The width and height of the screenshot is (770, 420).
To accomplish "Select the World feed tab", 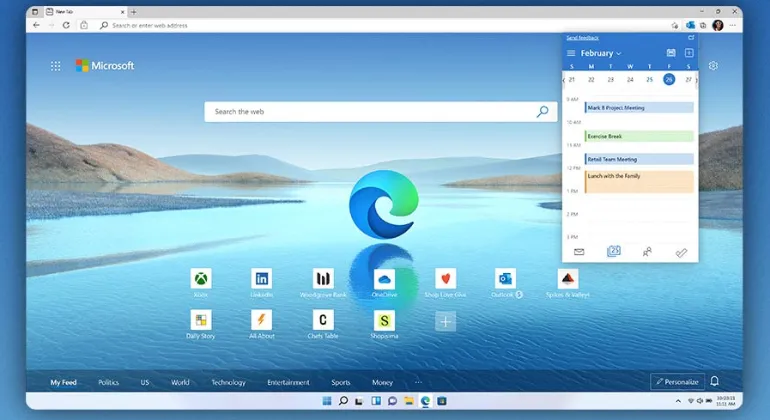I will click(x=180, y=382).
